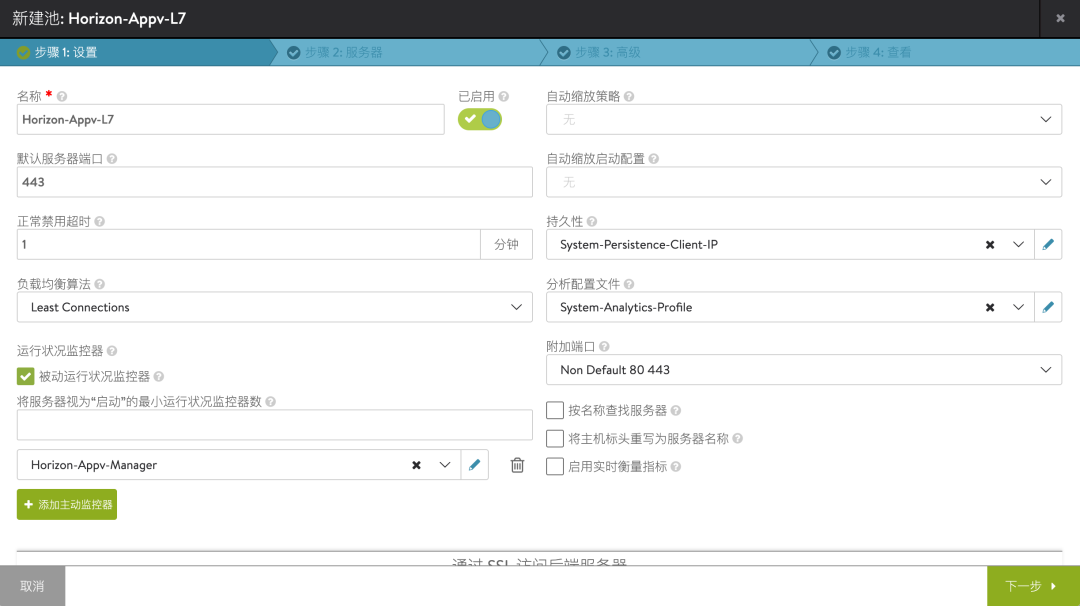1080x606 pixels.
Task: Show help for 自动缩放策略
Action: coord(629,96)
